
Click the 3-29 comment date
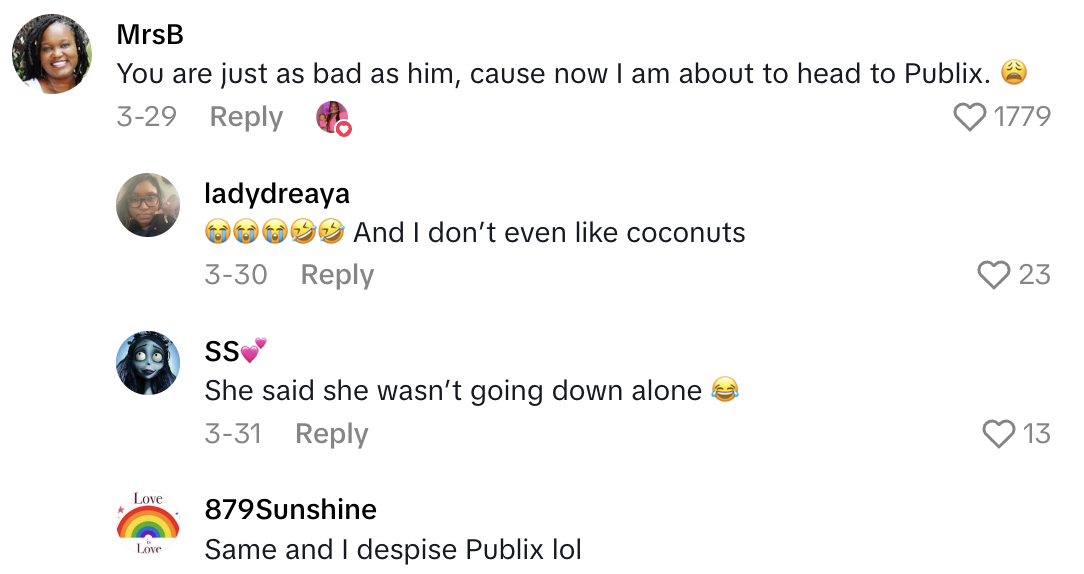point(146,118)
